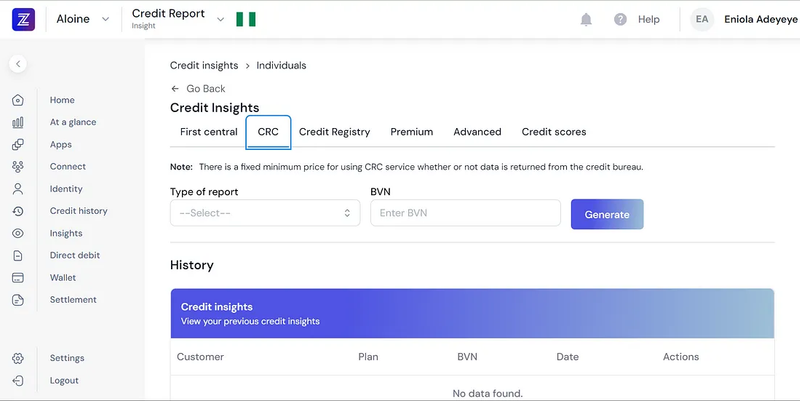Open the Settings gear icon
800x401 pixels.
(x=18, y=358)
